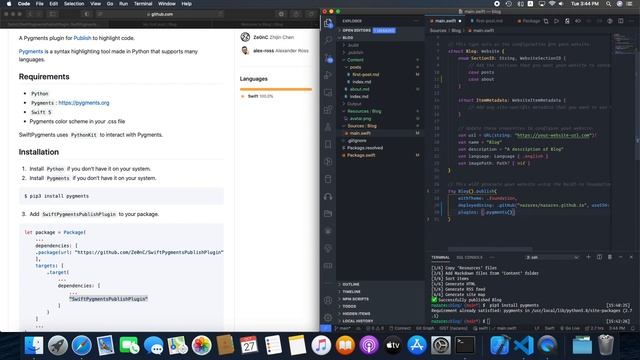Open Photos app from the Dock
Screen dimensions: 640x360
[201, 345]
